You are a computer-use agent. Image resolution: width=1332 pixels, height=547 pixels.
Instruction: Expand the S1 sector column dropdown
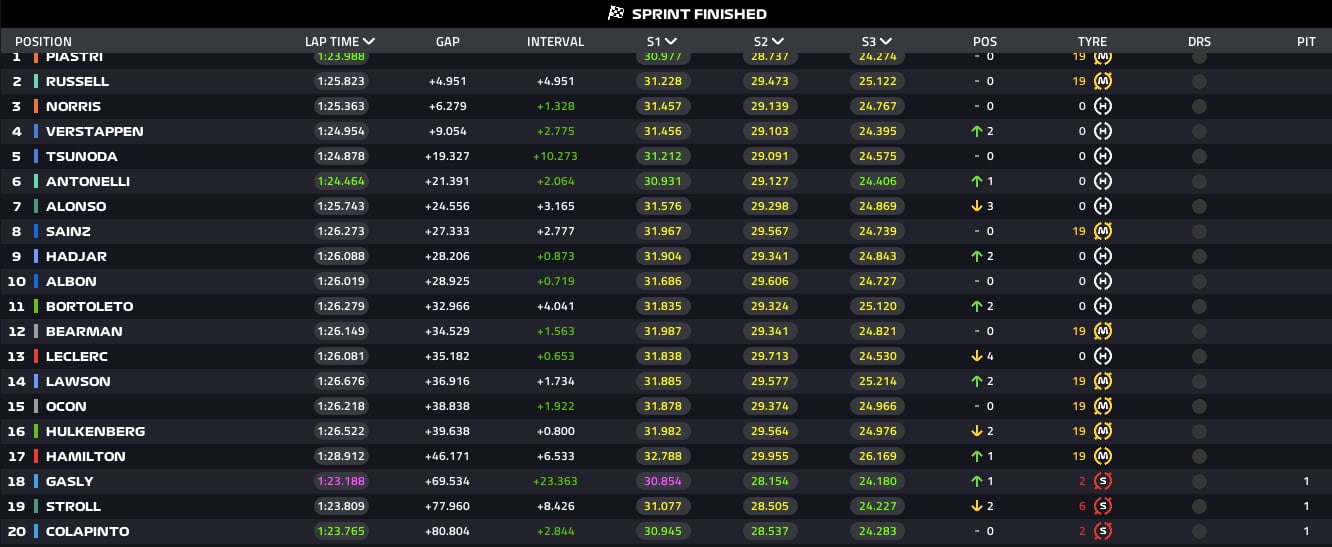669,42
